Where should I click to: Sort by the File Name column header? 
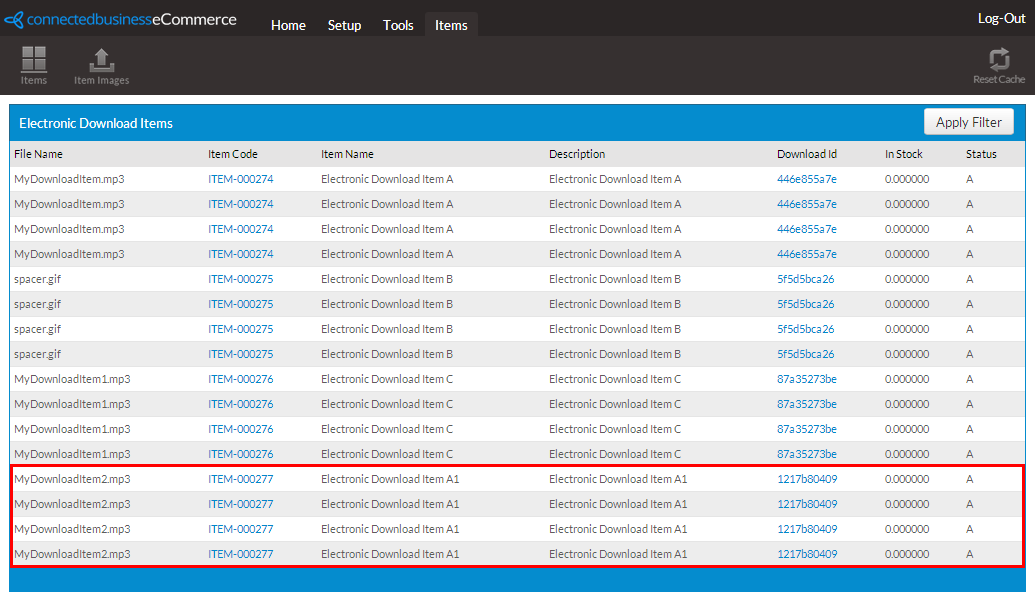click(38, 154)
